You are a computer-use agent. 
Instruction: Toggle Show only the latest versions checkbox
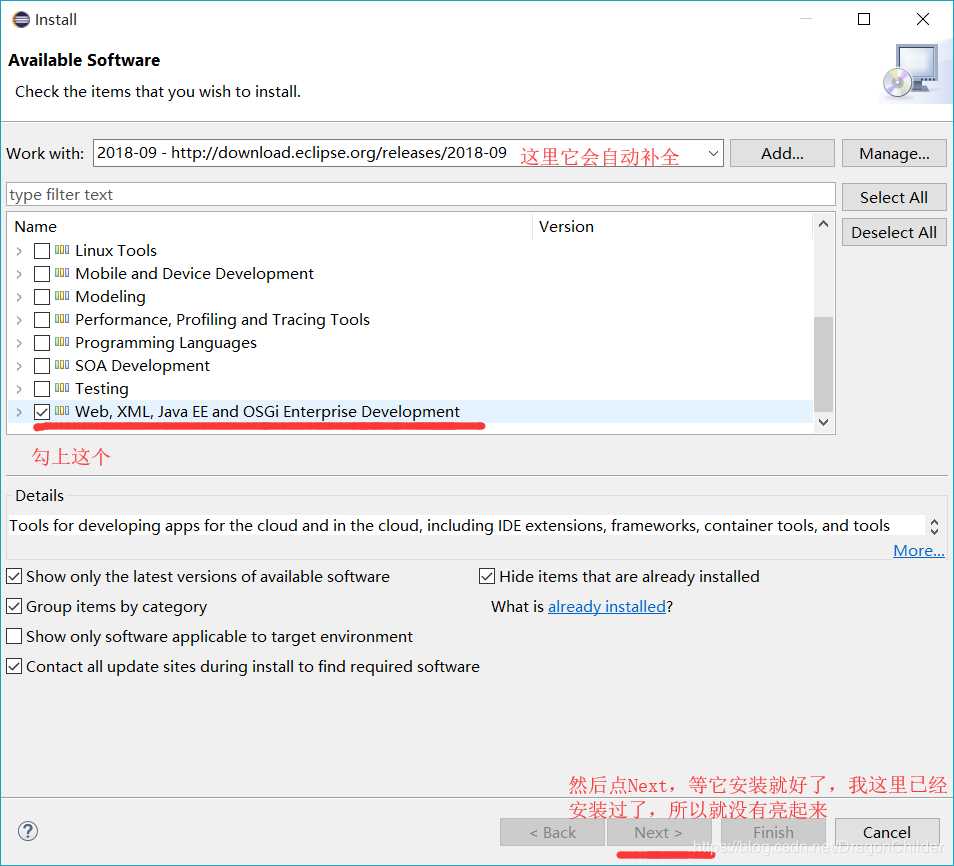pyautogui.click(x=14, y=576)
